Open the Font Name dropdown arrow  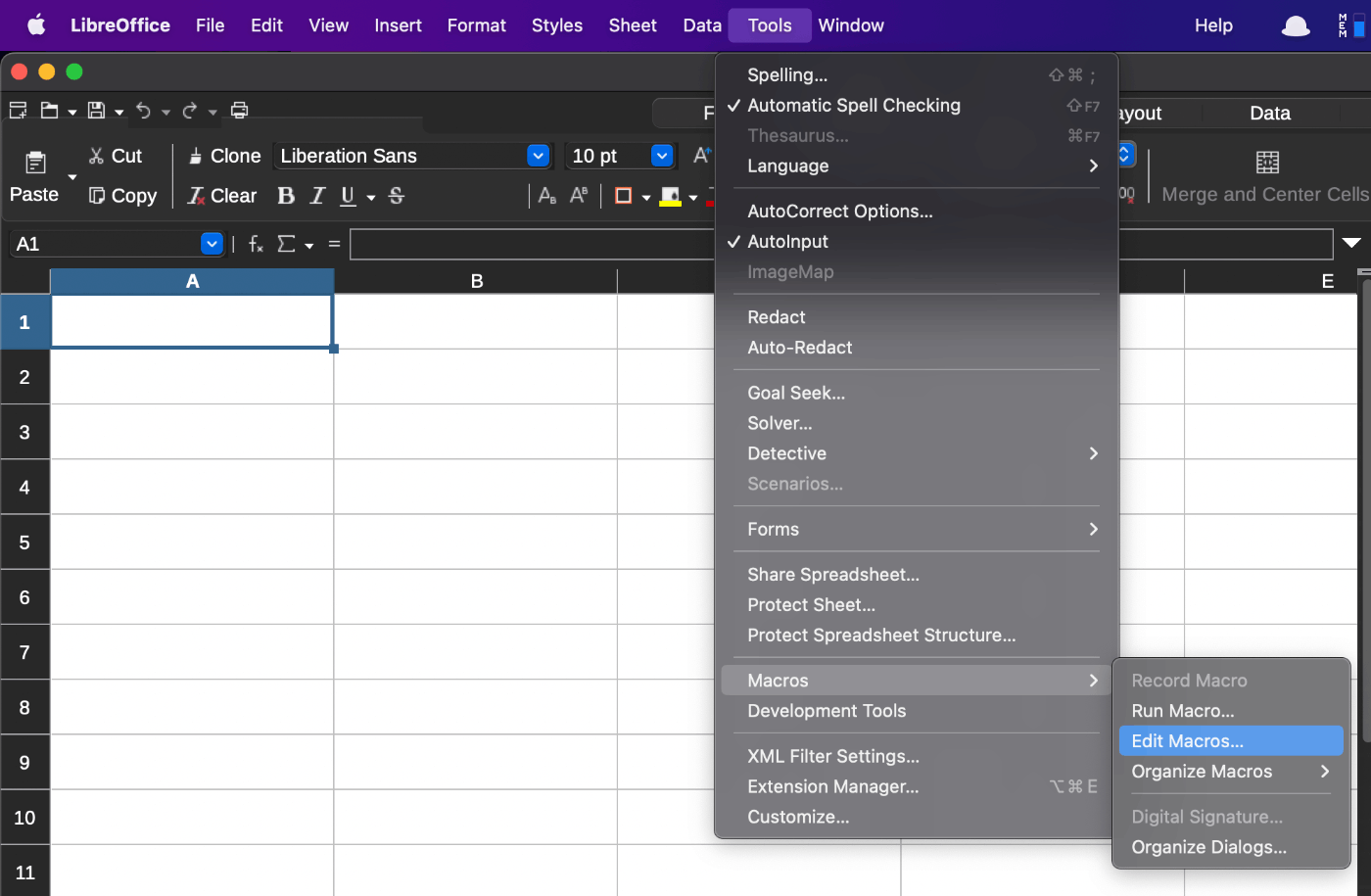[x=538, y=156]
